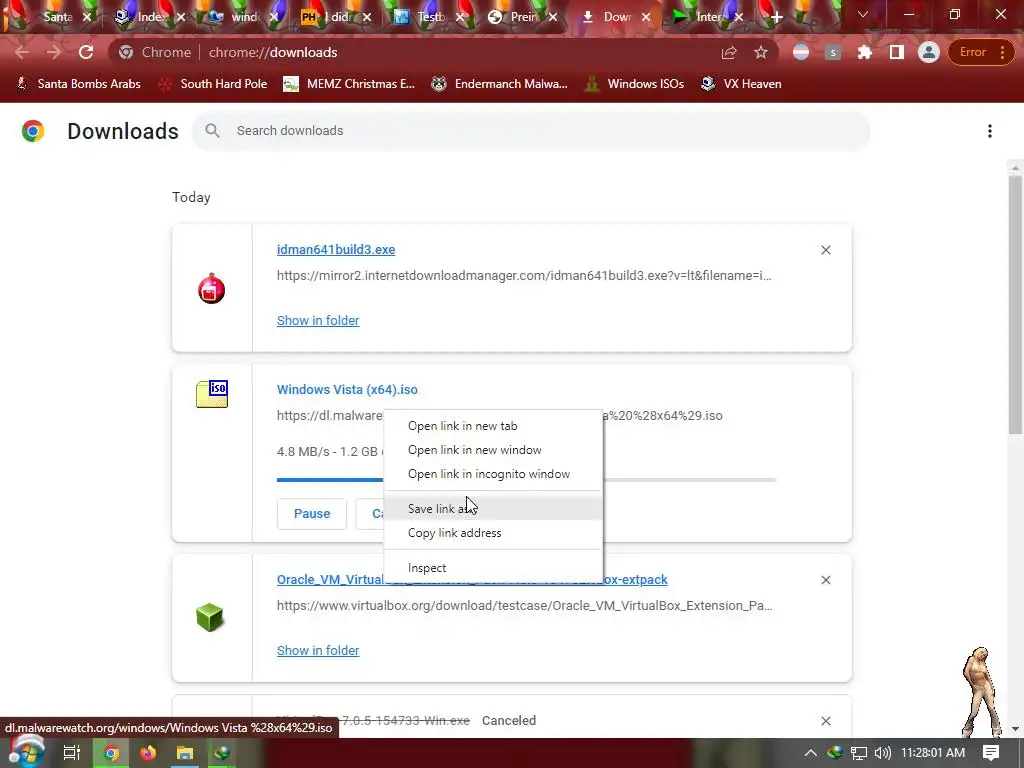Select Copy link address
This screenshot has height=768, width=1024.
(493, 533)
